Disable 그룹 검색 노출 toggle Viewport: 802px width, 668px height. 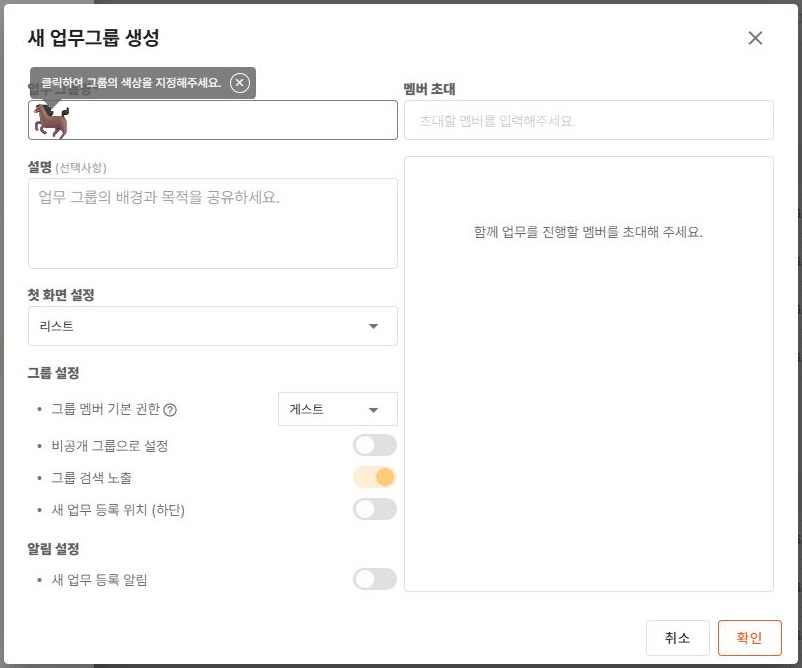[x=375, y=477]
